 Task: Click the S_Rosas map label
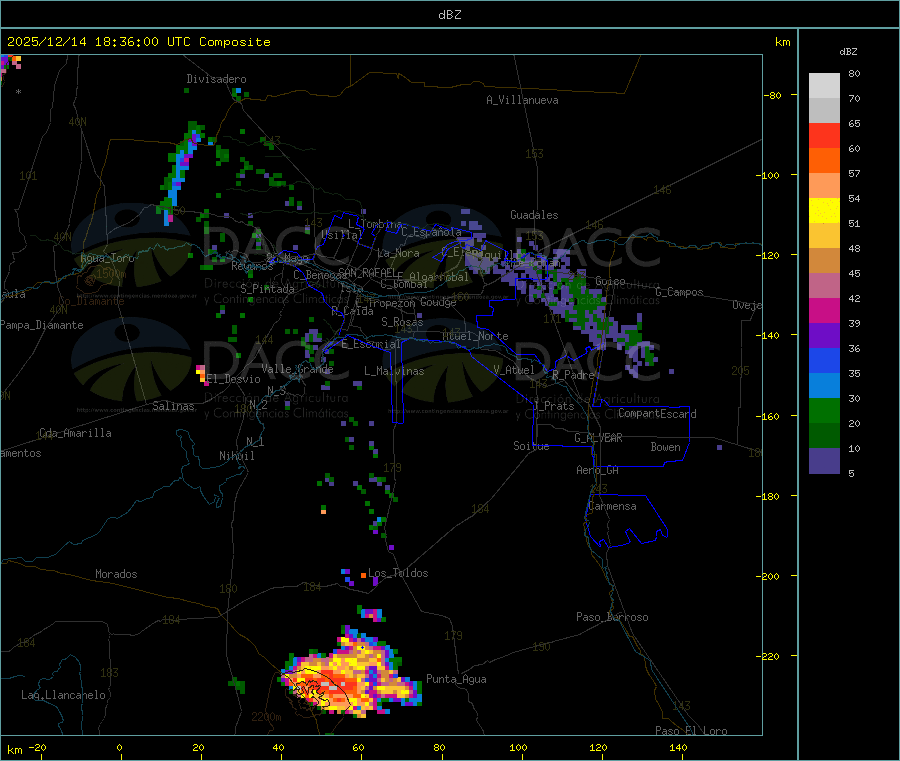coord(402,322)
